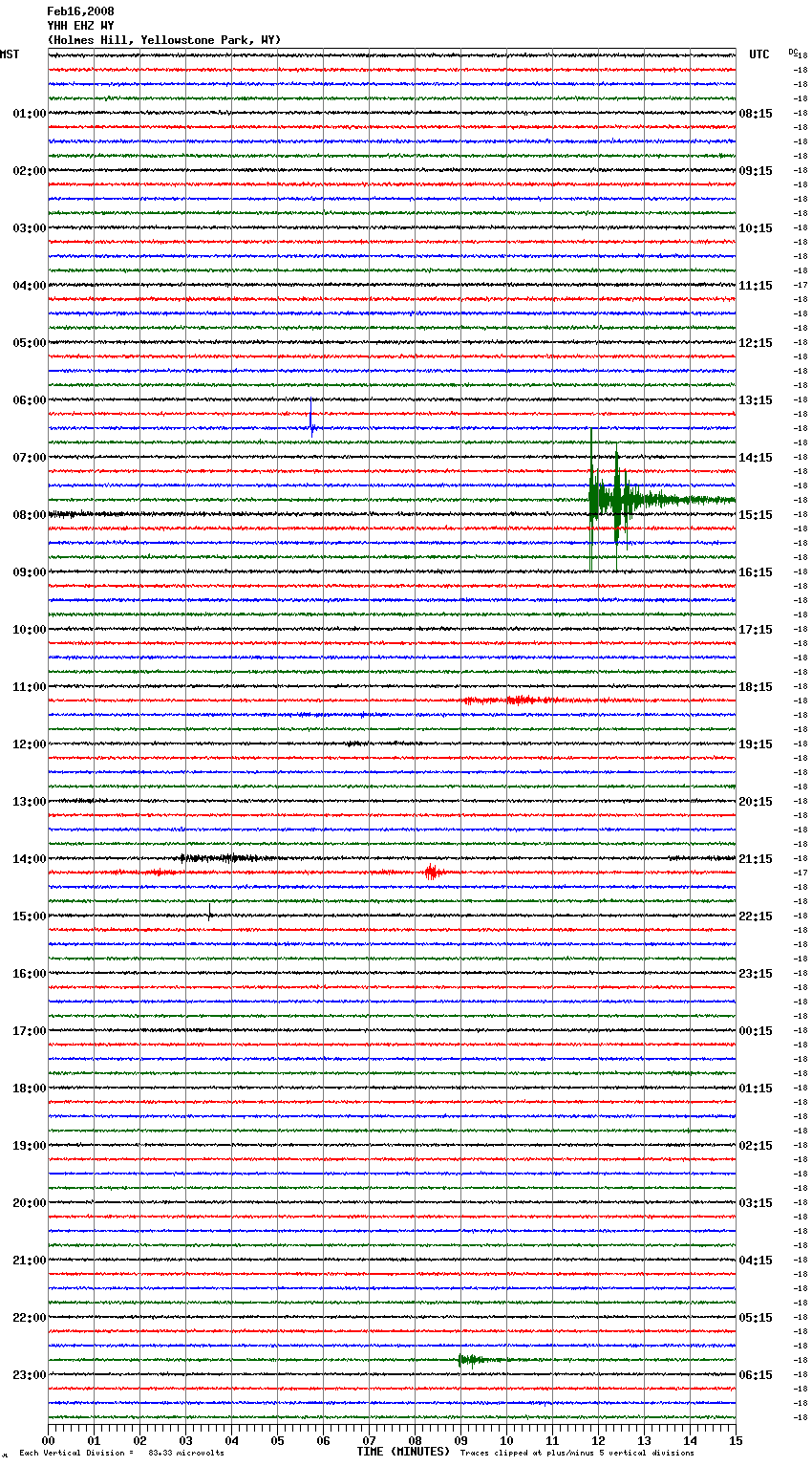Select the 19:00 MST row label

click(30, 1146)
